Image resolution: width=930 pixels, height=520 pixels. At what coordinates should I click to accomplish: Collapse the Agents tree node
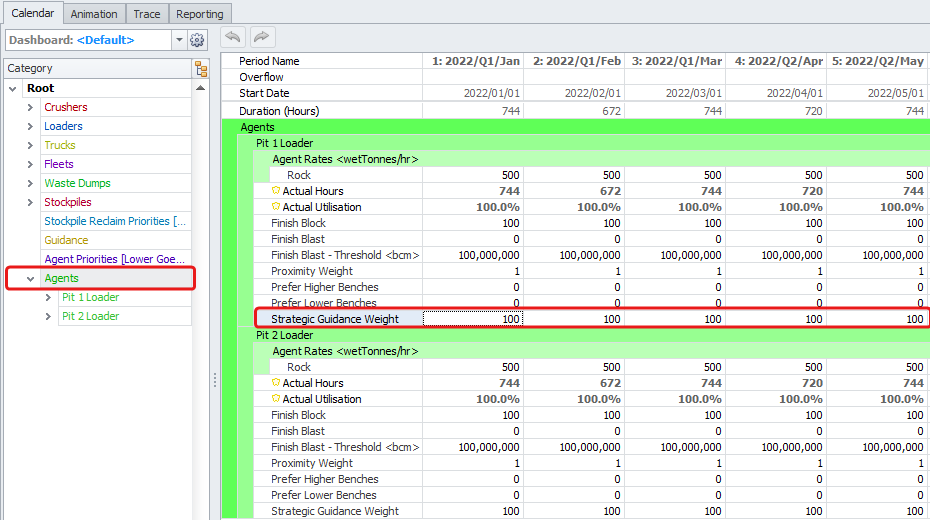[x=30, y=278]
